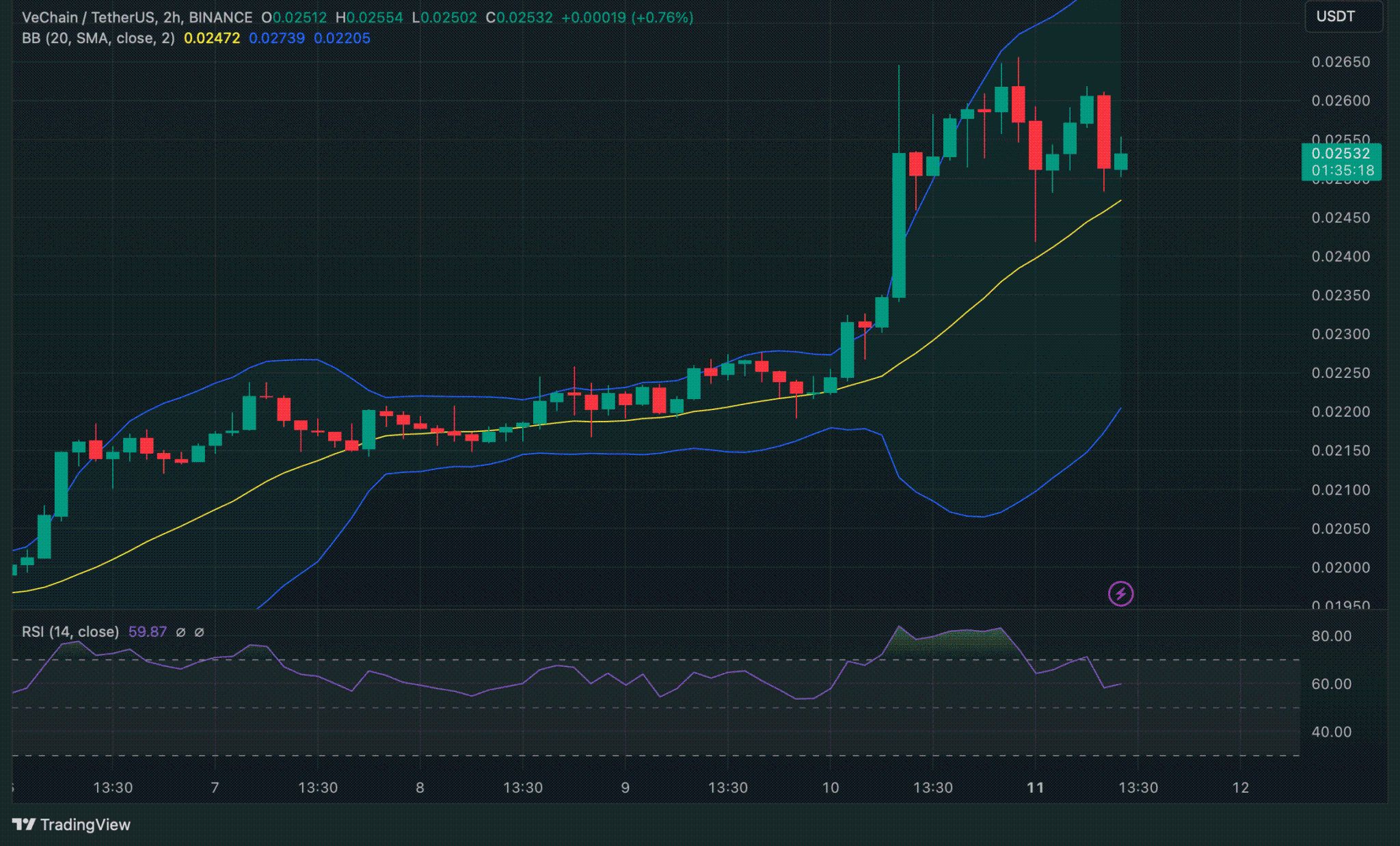
Task: Click the +0.00019 (+0.76%) change value
Action: (x=627, y=18)
